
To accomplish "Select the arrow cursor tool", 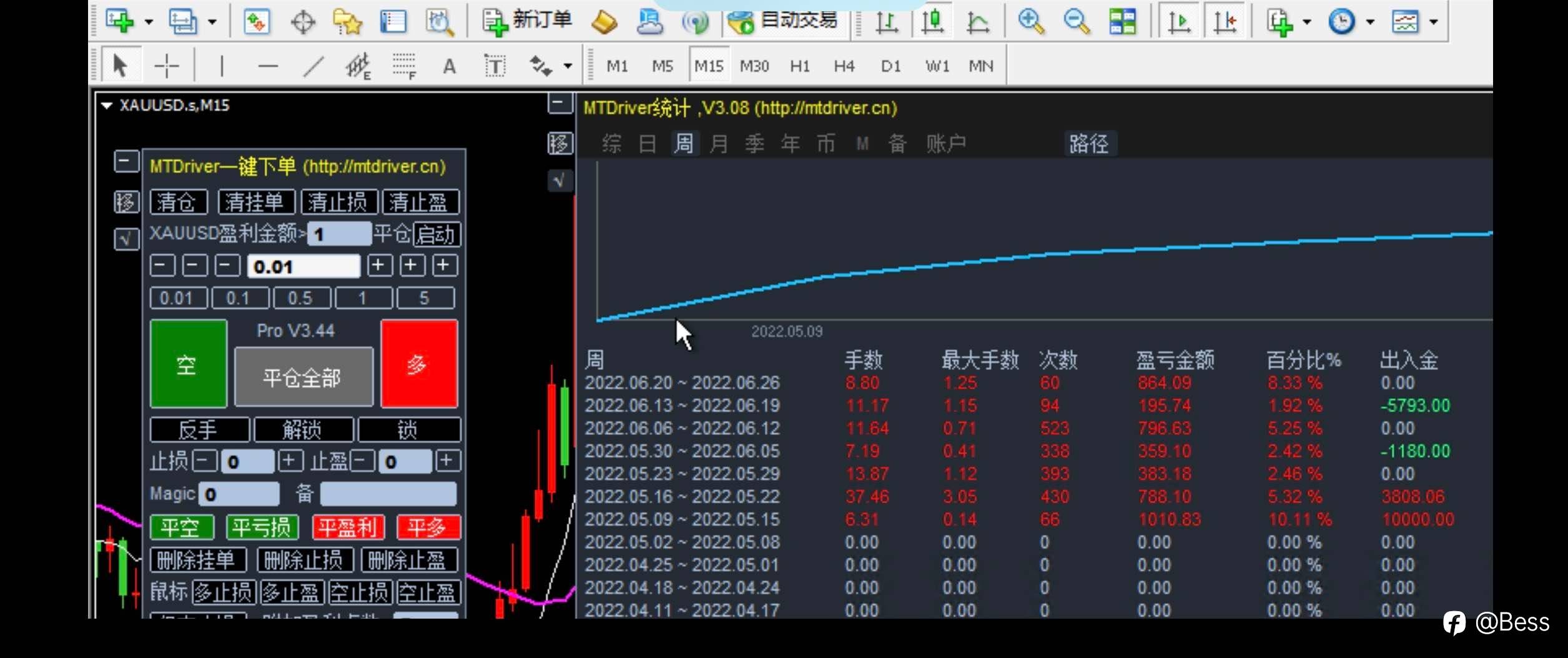I will [120, 65].
